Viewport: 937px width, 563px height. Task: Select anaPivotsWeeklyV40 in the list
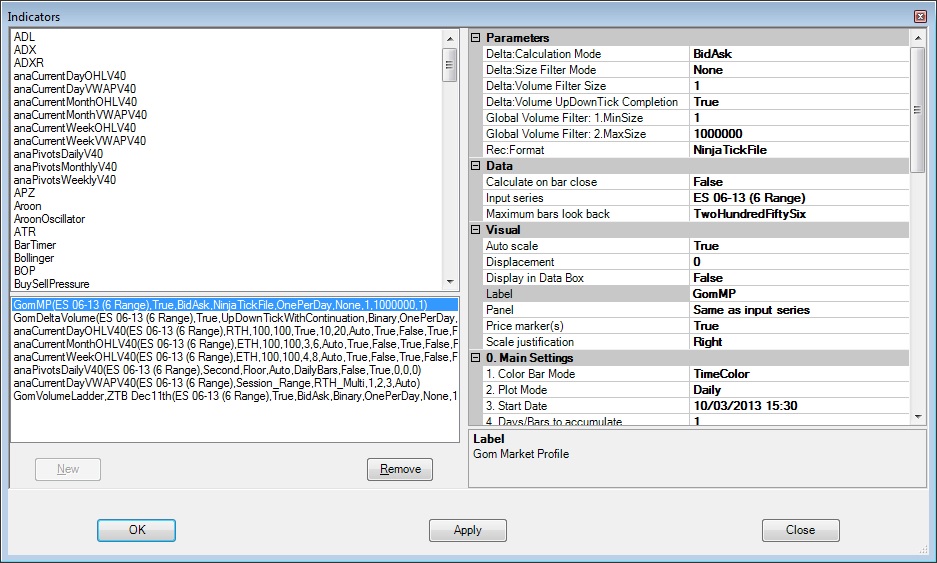[x=65, y=180]
